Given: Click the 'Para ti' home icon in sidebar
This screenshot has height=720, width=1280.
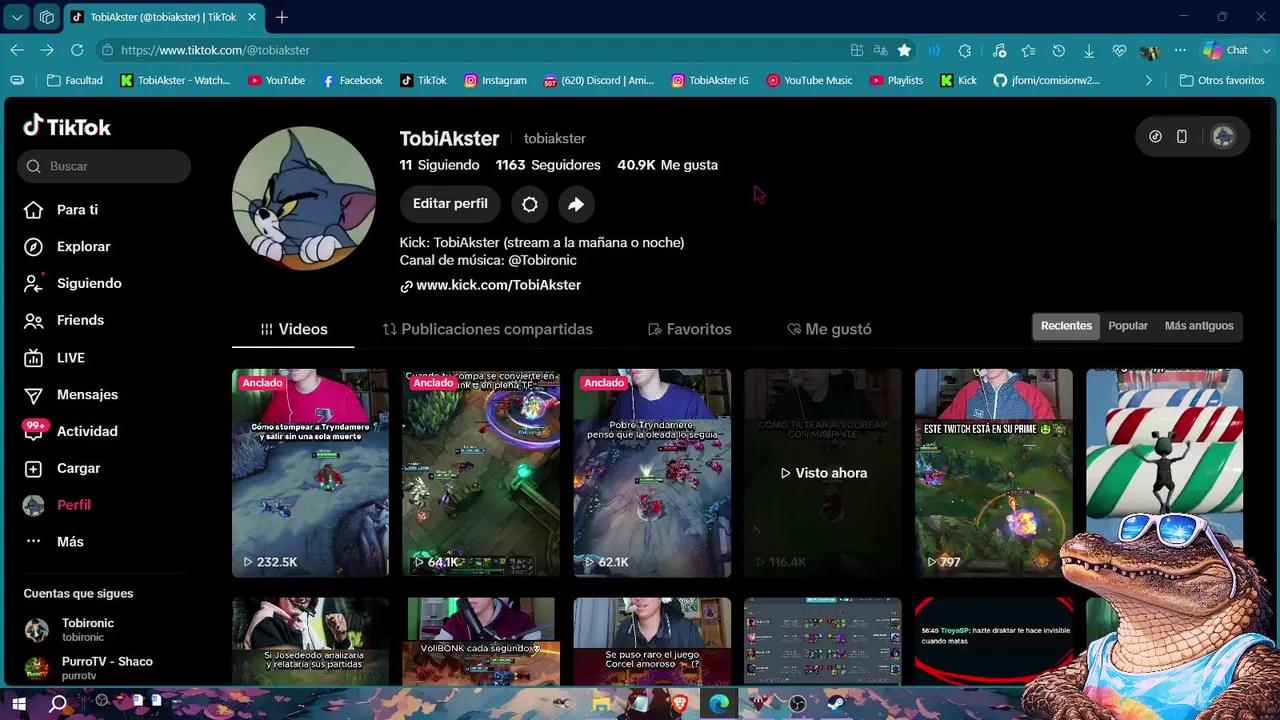Looking at the screenshot, I should [34, 210].
